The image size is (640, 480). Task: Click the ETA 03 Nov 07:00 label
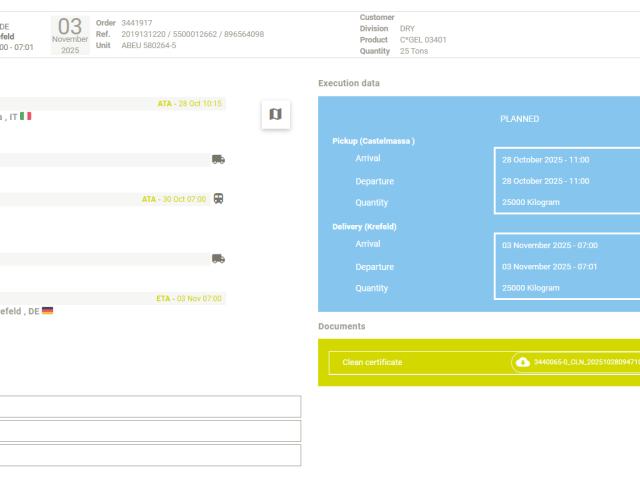(x=189, y=298)
